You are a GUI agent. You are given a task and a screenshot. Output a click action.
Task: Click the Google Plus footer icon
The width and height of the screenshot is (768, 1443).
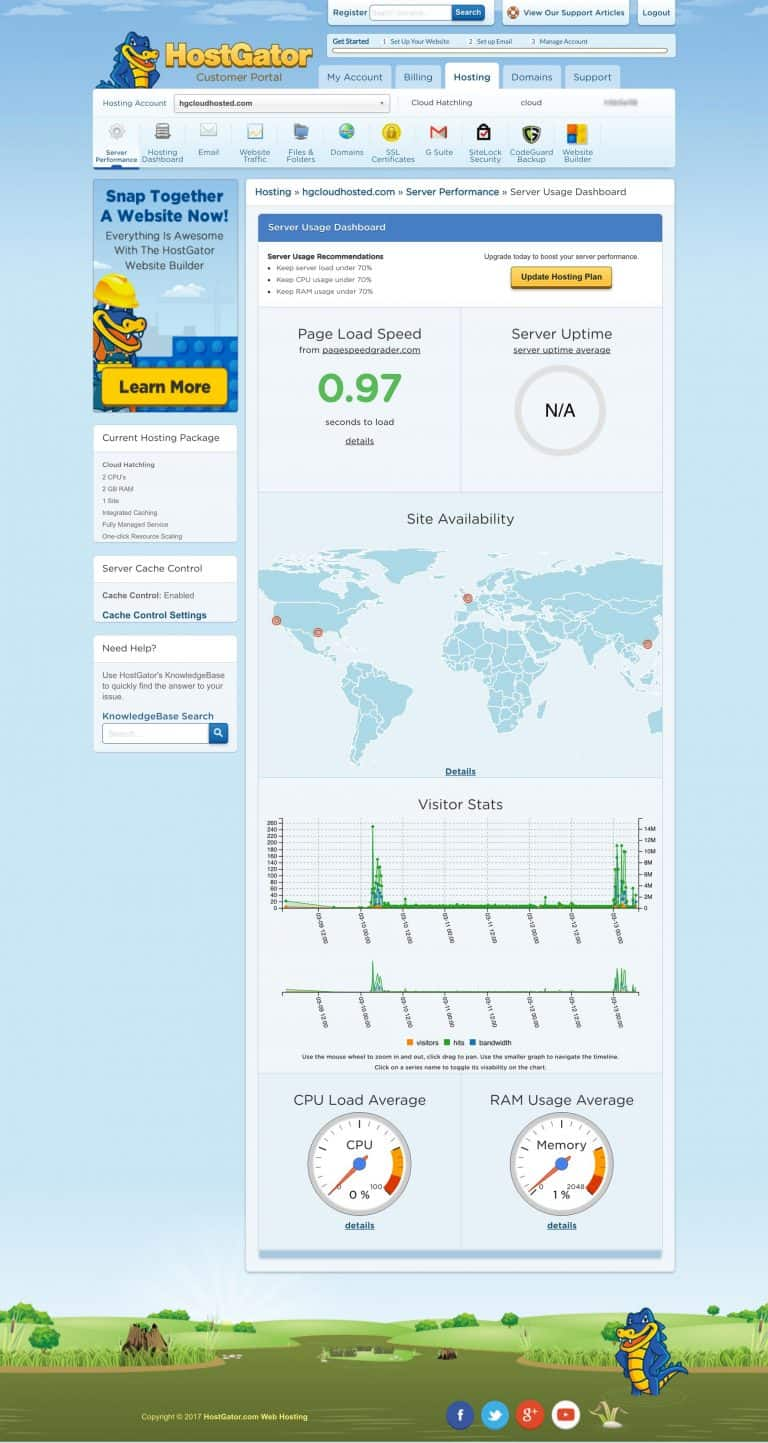[x=530, y=1414]
